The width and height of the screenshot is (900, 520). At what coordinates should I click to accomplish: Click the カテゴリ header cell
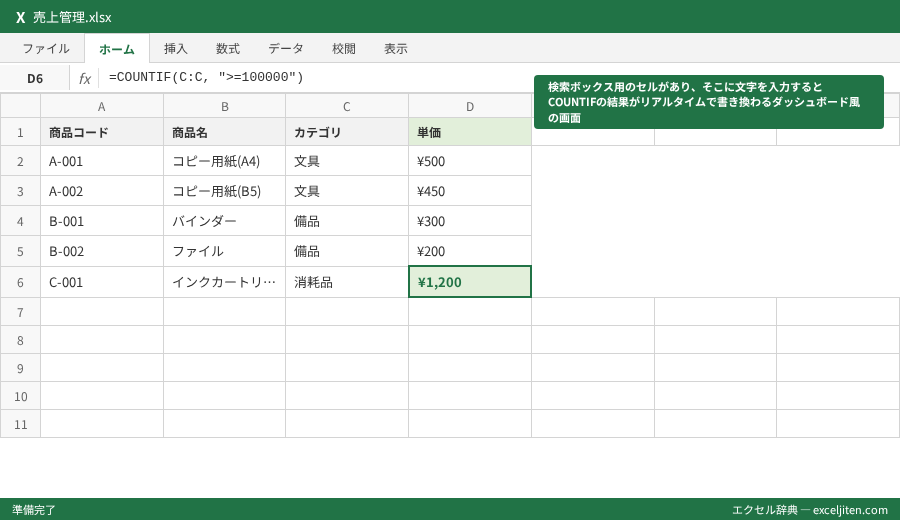(x=347, y=132)
